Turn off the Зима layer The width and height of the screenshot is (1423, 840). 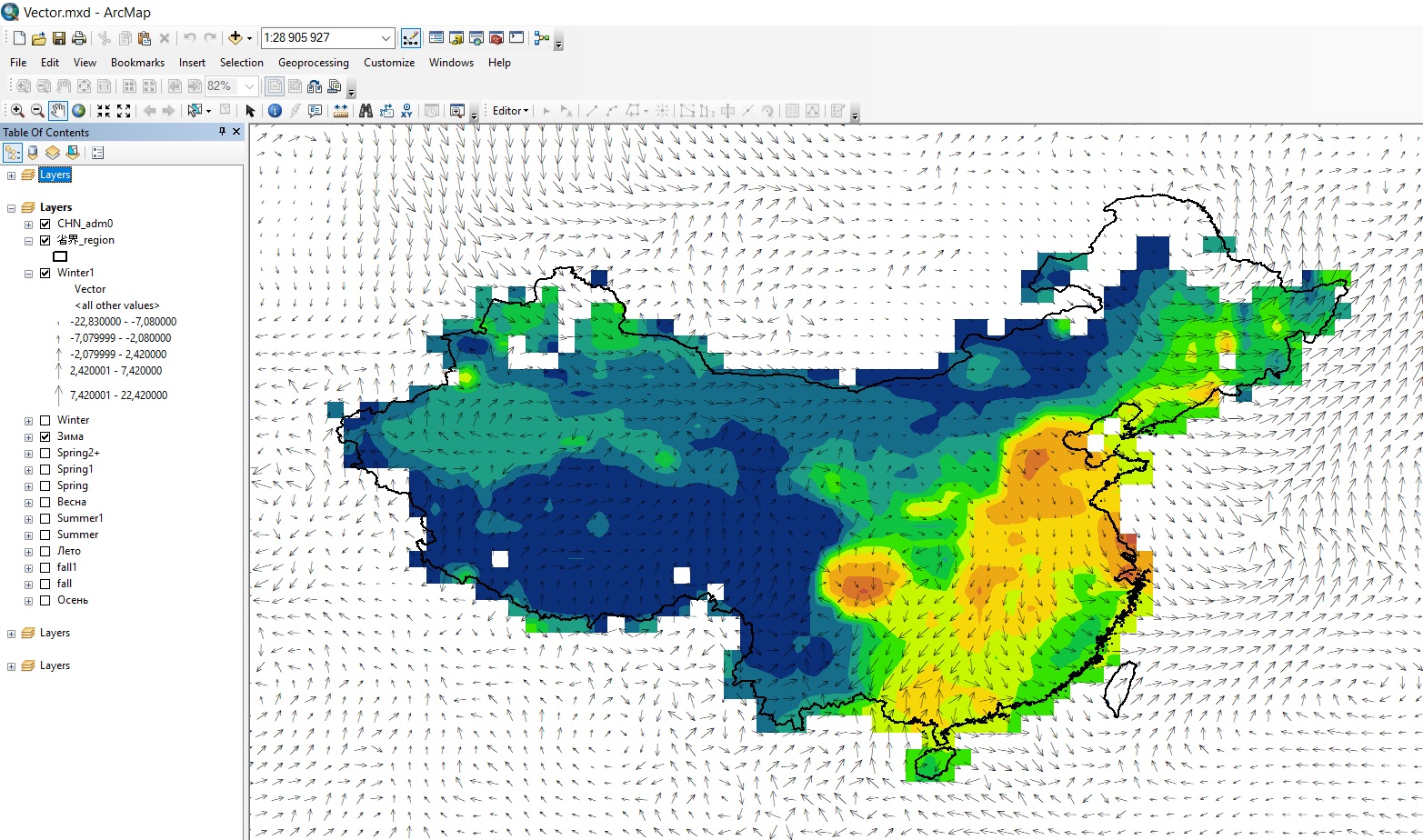point(45,436)
